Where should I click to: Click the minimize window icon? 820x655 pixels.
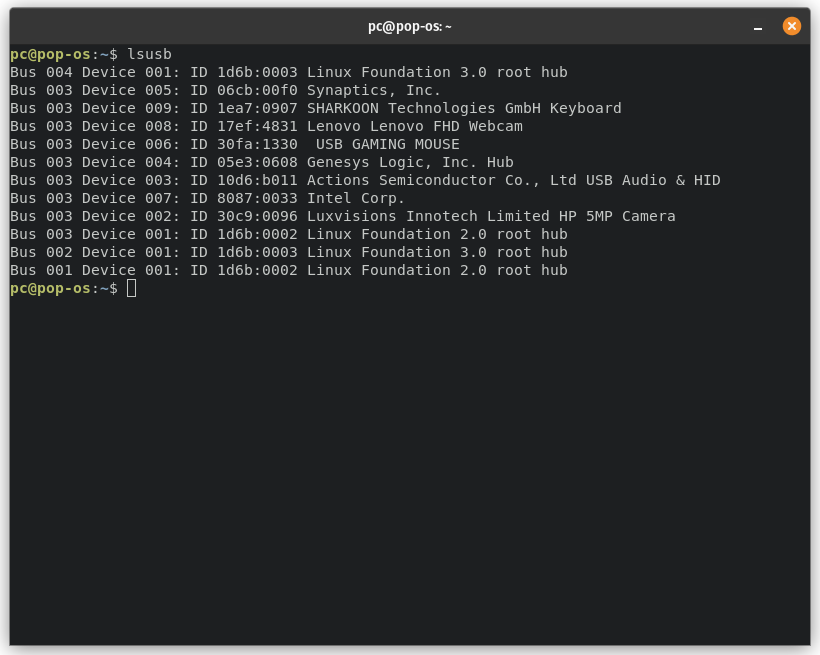[760, 27]
